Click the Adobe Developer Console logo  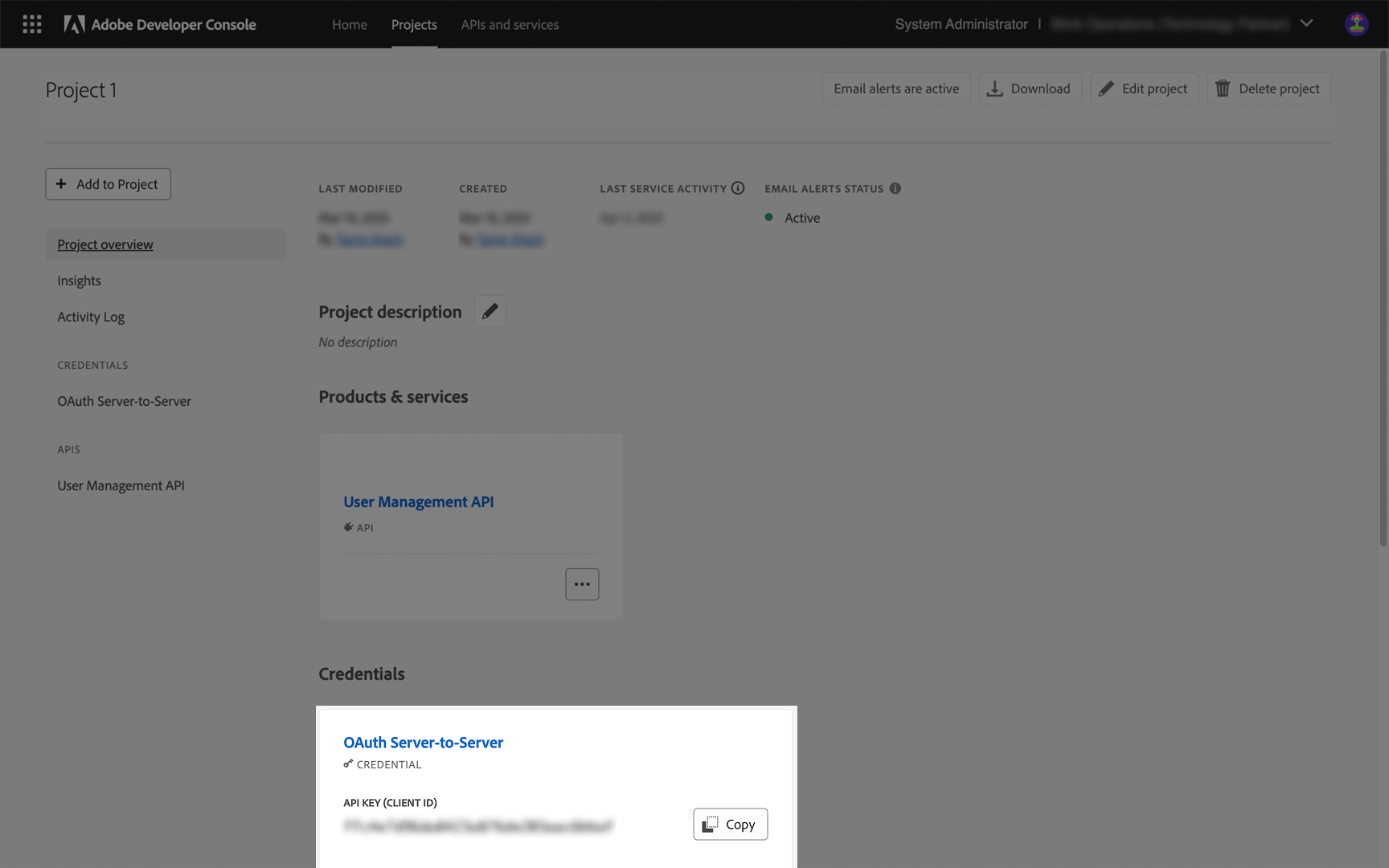click(x=160, y=24)
